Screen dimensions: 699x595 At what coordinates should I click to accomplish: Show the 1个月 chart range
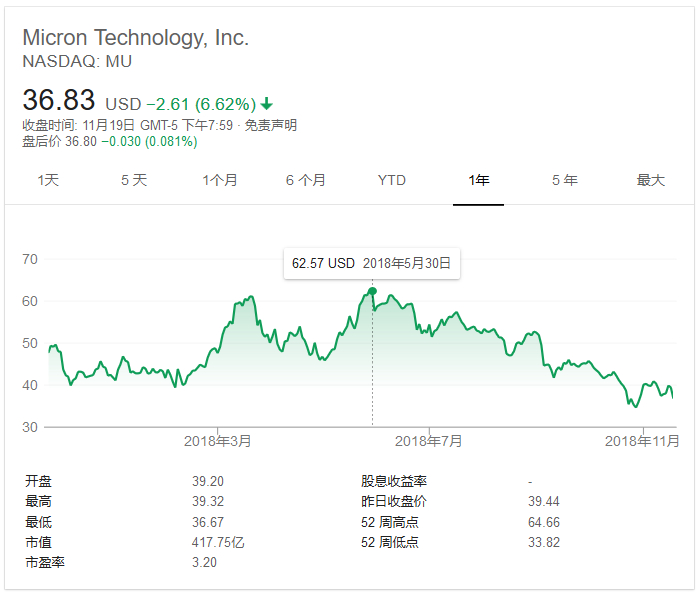220,180
